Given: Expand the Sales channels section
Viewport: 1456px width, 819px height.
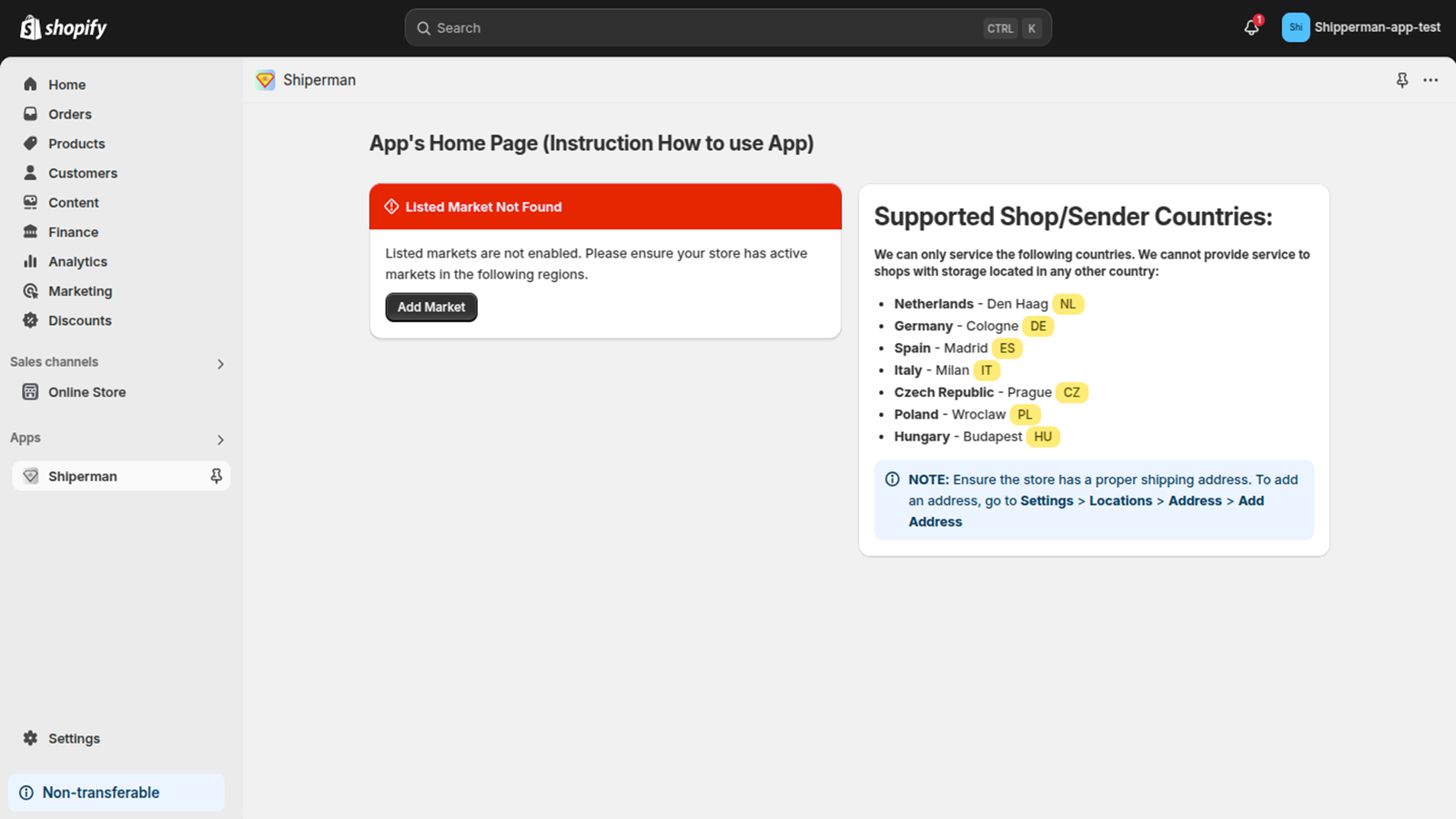Looking at the screenshot, I should (220, 364).
